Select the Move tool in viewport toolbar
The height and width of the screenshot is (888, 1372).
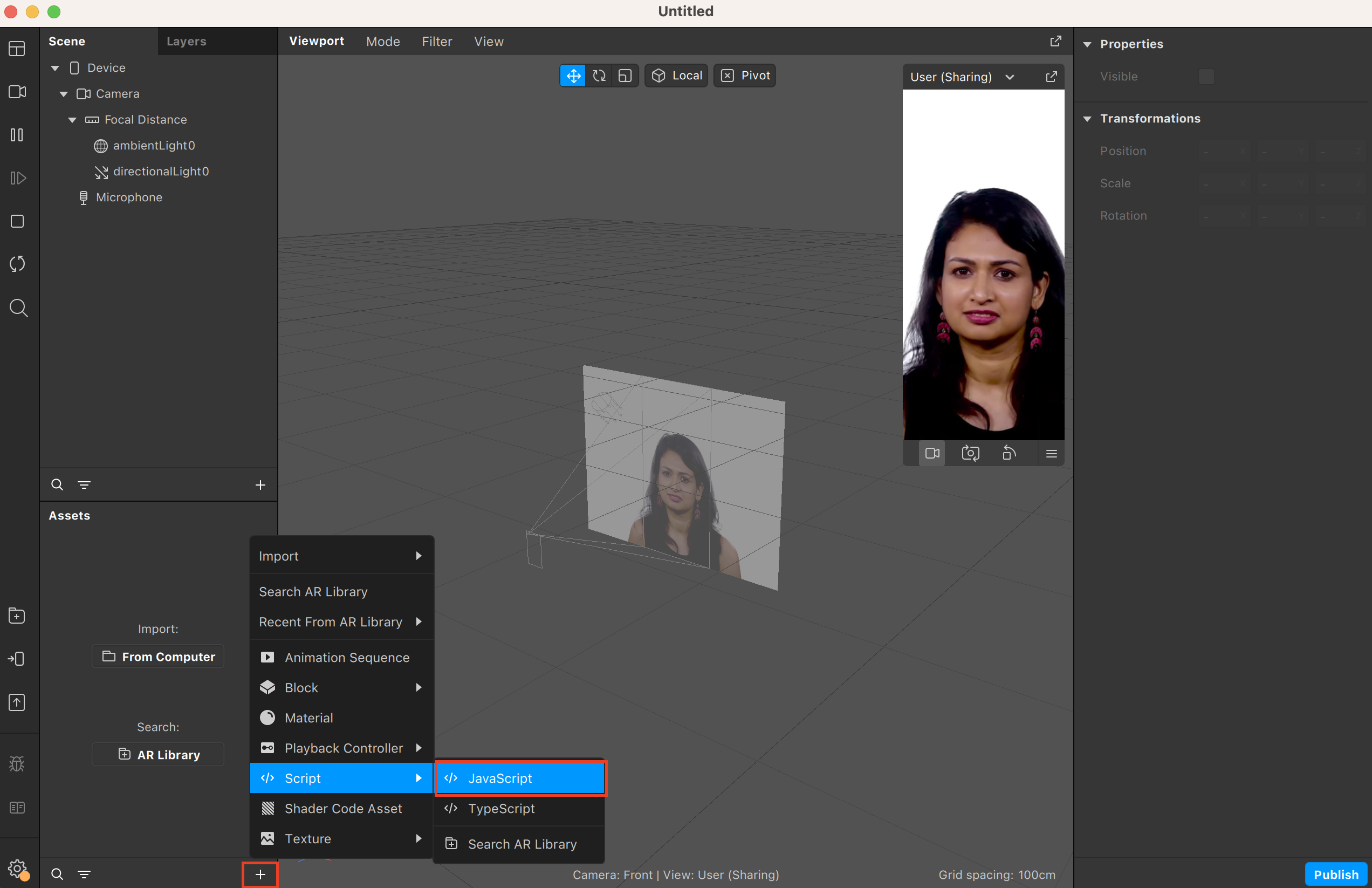click(x=573, y=76)
